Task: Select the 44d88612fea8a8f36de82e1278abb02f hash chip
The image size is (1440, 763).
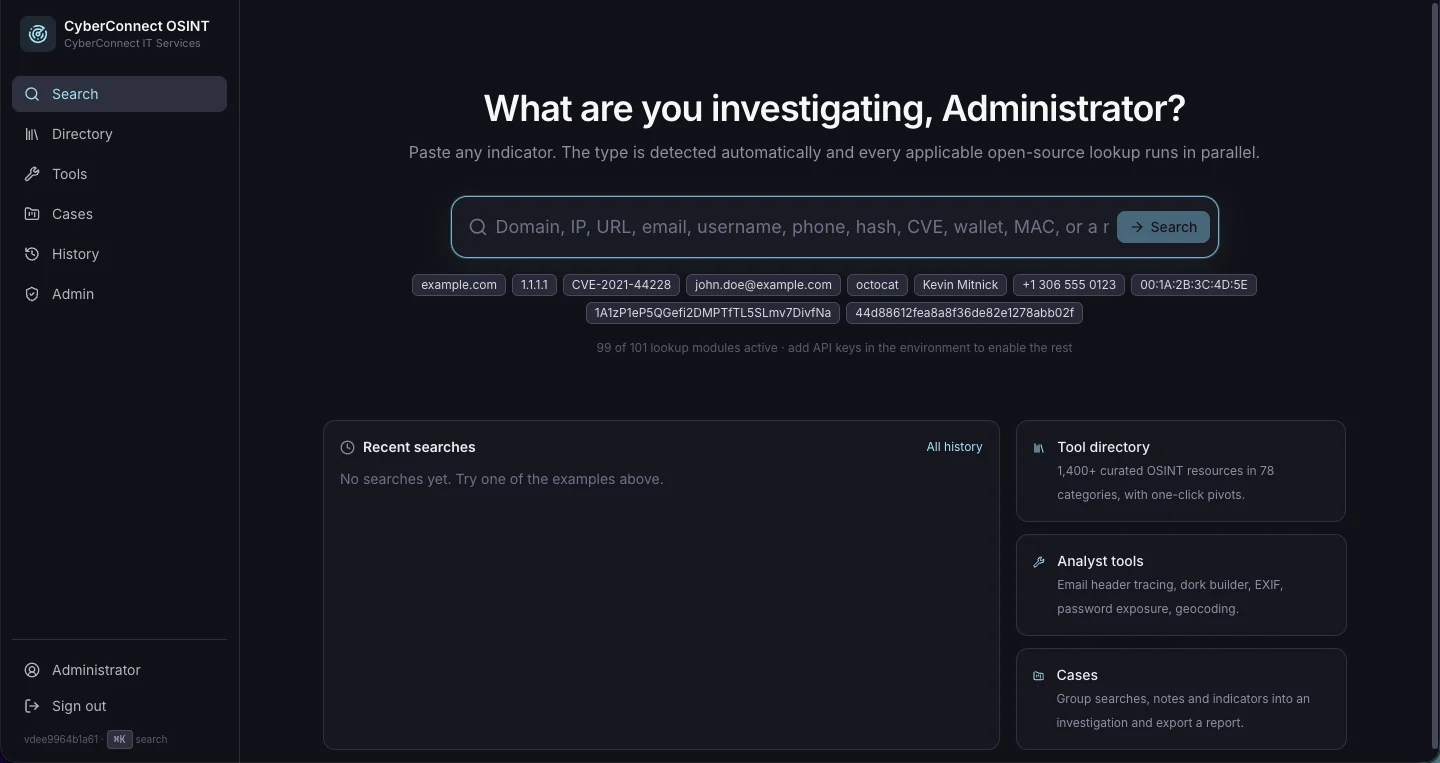Action: point(964,313)
